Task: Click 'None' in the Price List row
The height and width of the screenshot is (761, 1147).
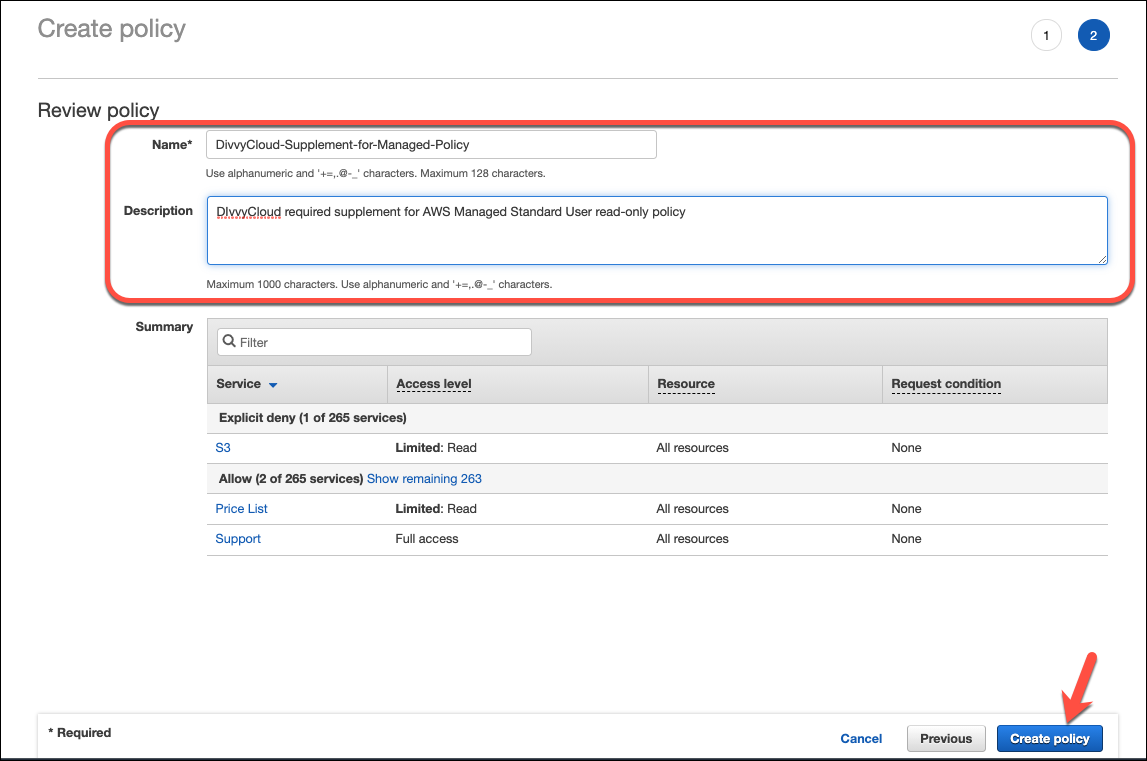Action: coord(906,509)
